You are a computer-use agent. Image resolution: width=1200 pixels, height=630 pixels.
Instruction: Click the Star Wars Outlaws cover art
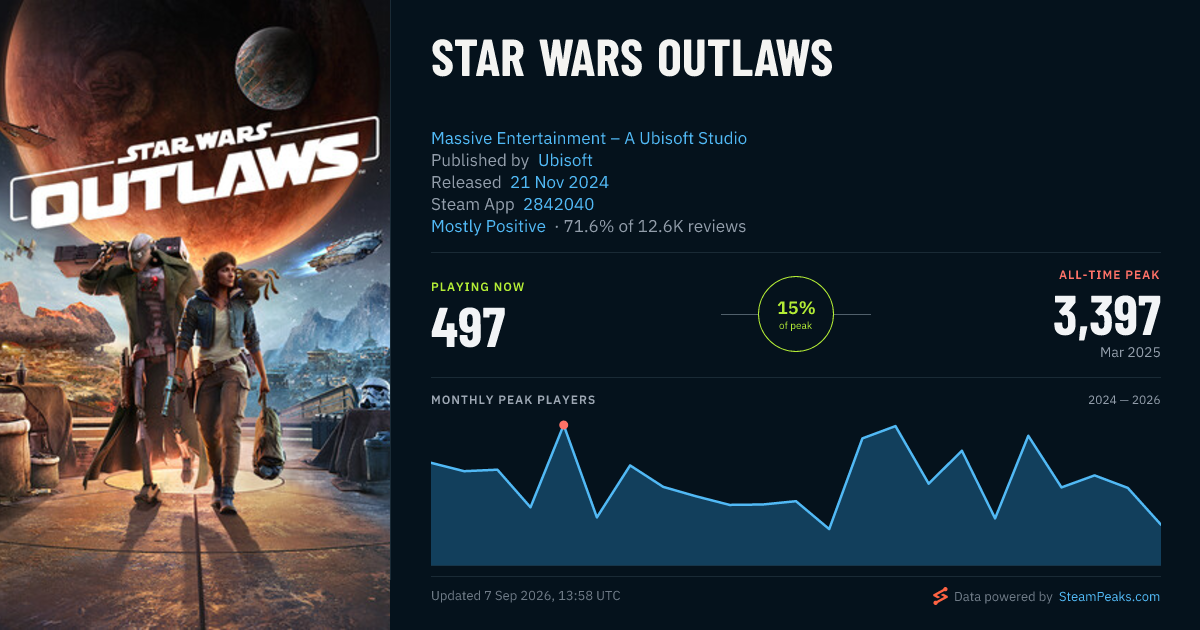[x=195, y=315]
